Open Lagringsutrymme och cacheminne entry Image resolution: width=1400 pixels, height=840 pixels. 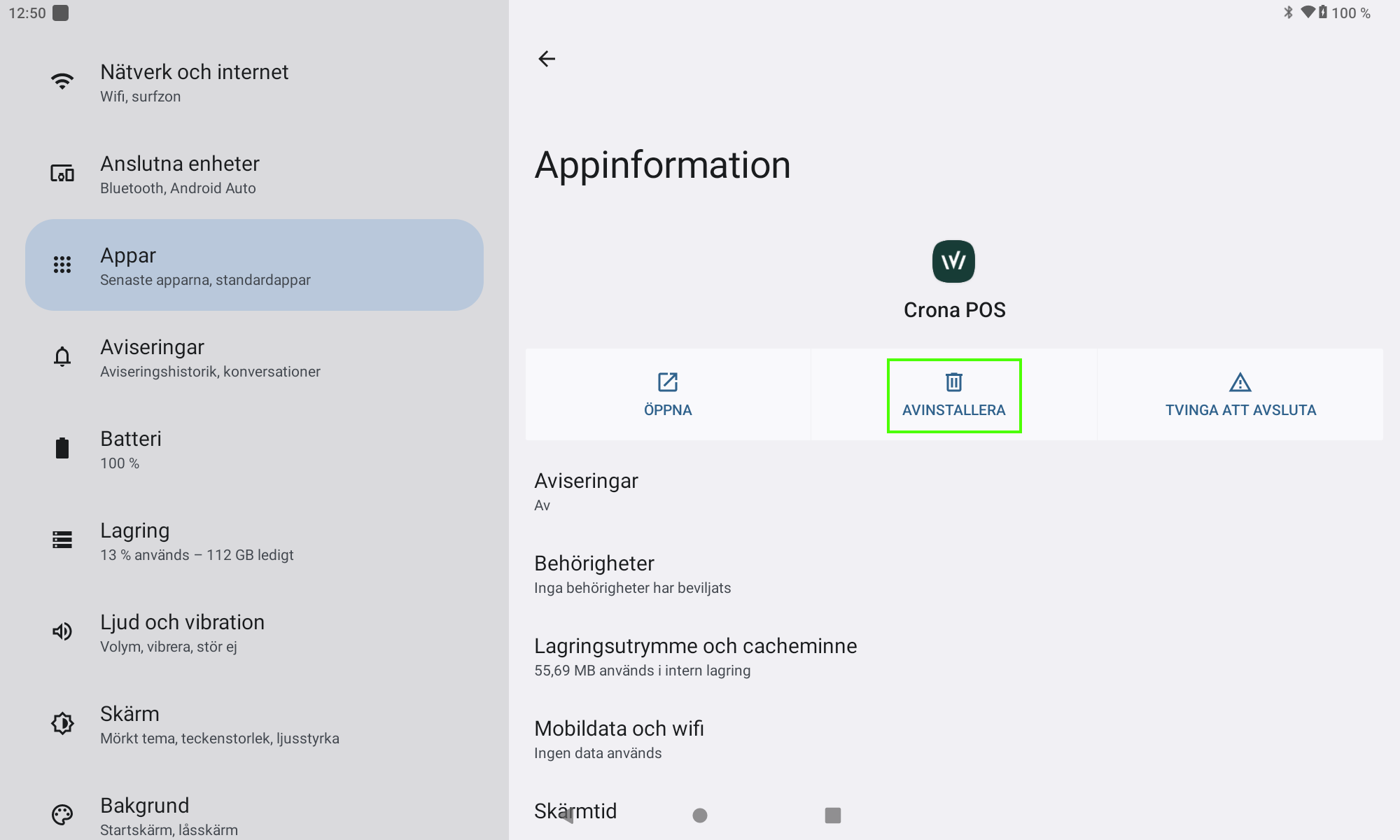tap(695, 657)
